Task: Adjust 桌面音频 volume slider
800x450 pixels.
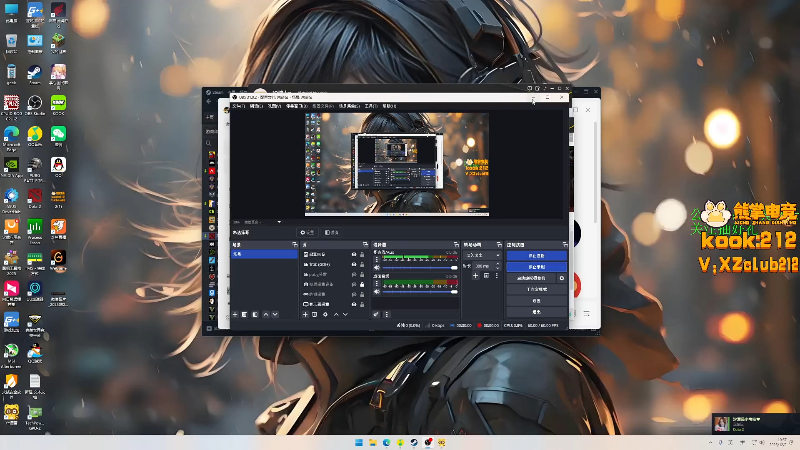Action: [420, 291]
